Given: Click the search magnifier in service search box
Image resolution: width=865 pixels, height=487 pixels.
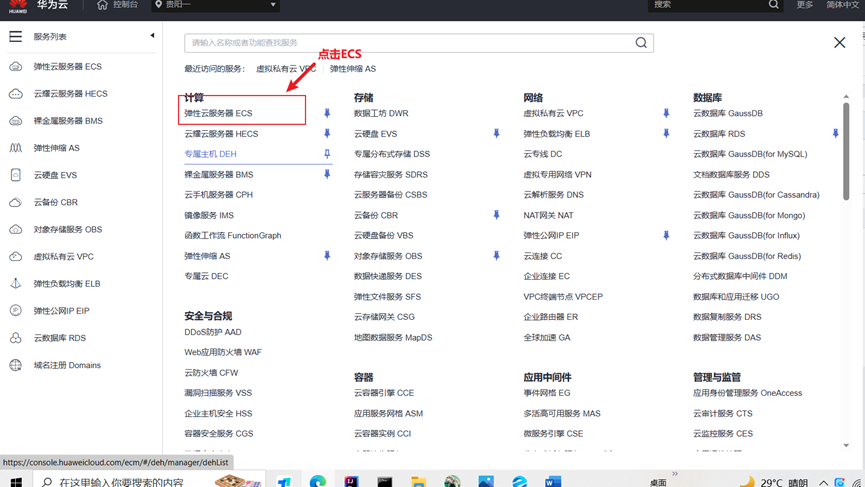Looking at the screenshot, I should (x=641, y=42).
